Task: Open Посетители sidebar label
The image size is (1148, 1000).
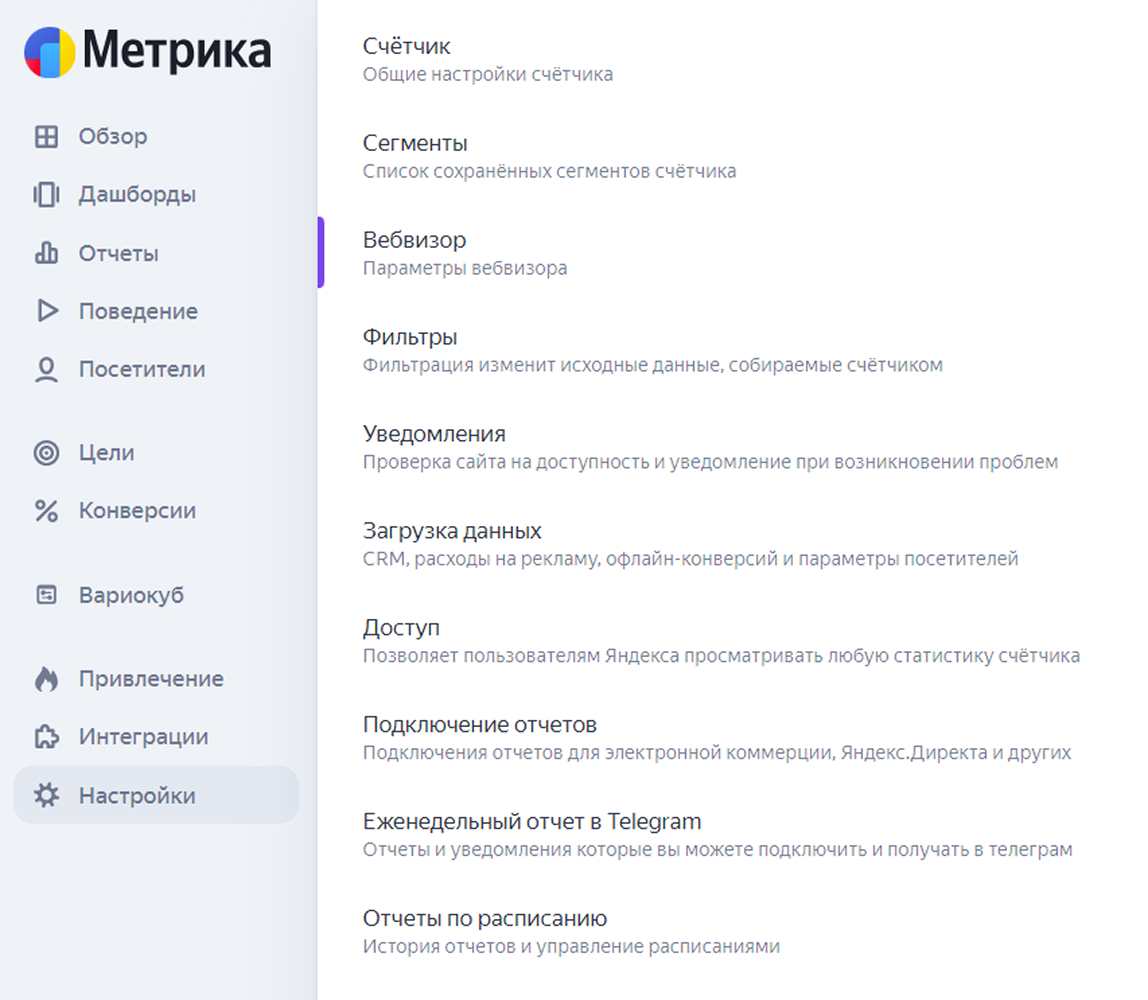Action: coord(142,369)
